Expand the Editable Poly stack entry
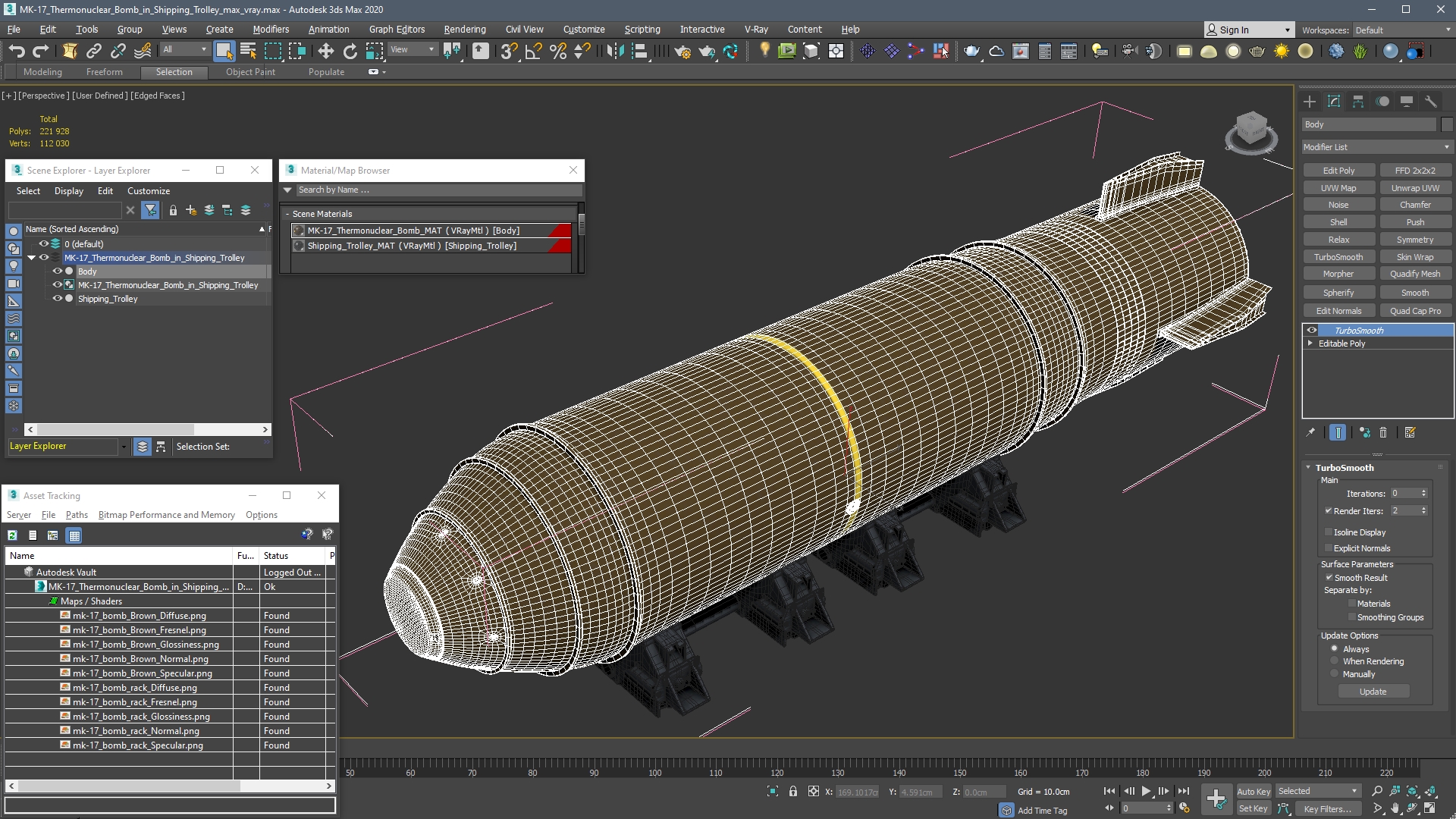Screen dimensions: 1456x819 coord(1310,344)
